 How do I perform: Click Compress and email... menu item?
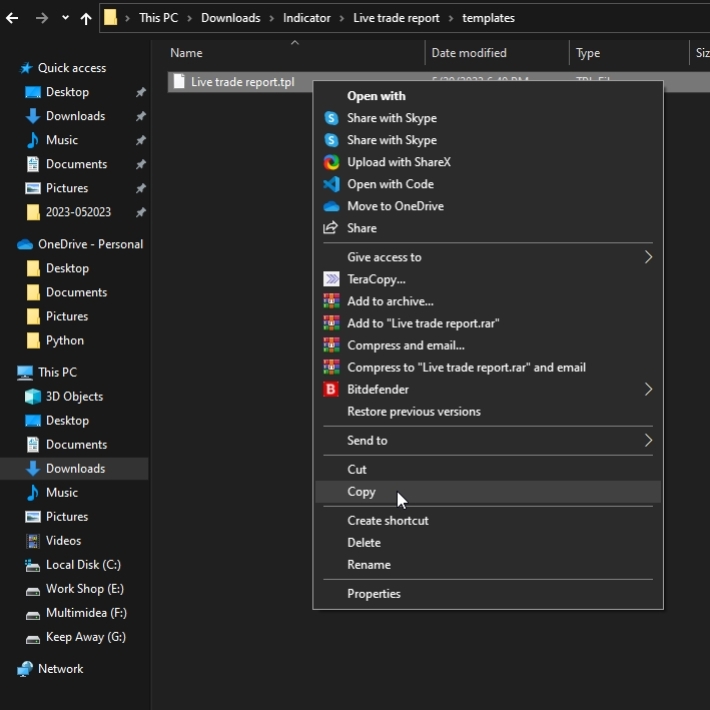[488, 345]
